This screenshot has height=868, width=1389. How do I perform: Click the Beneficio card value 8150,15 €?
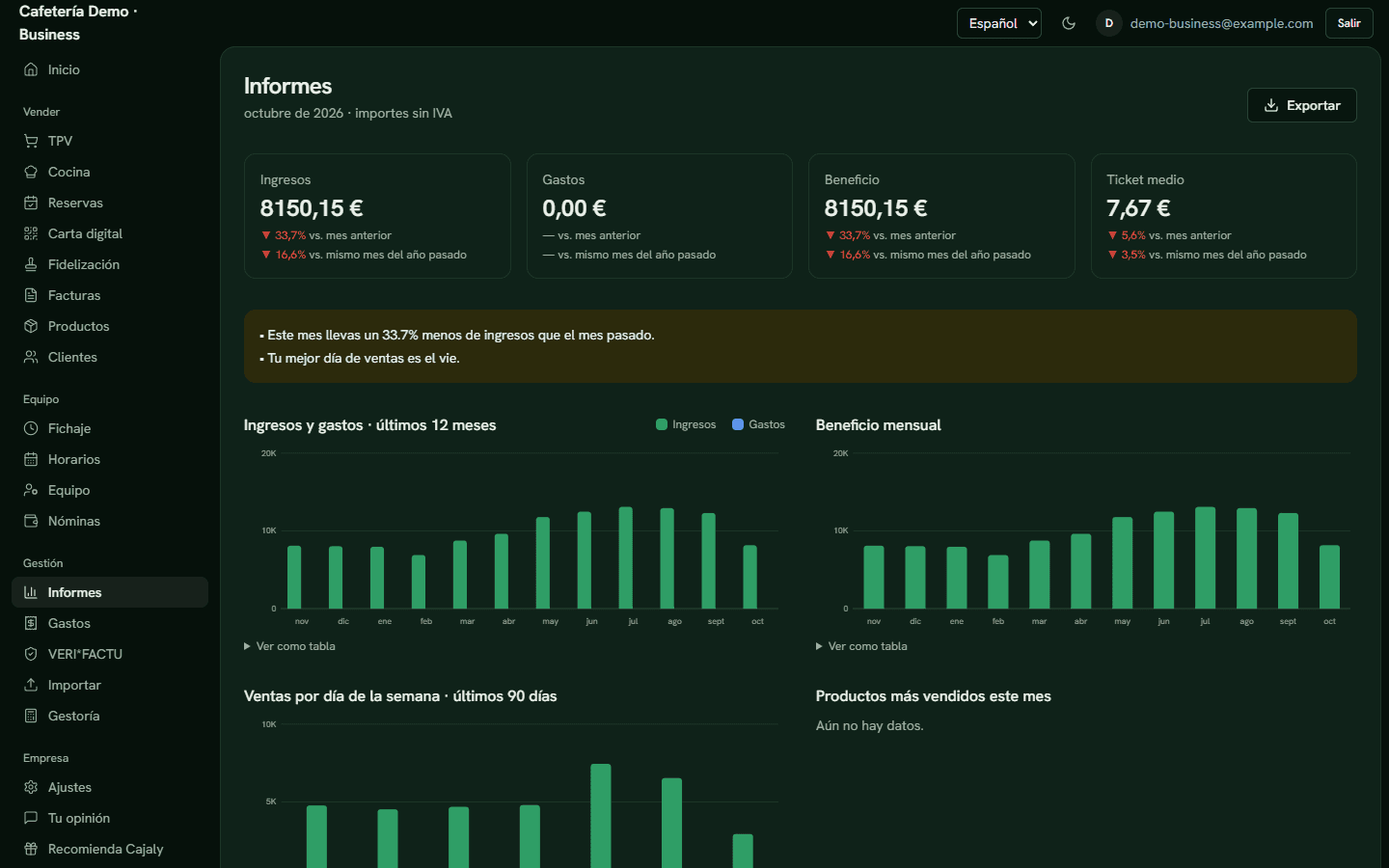(876, 208)
